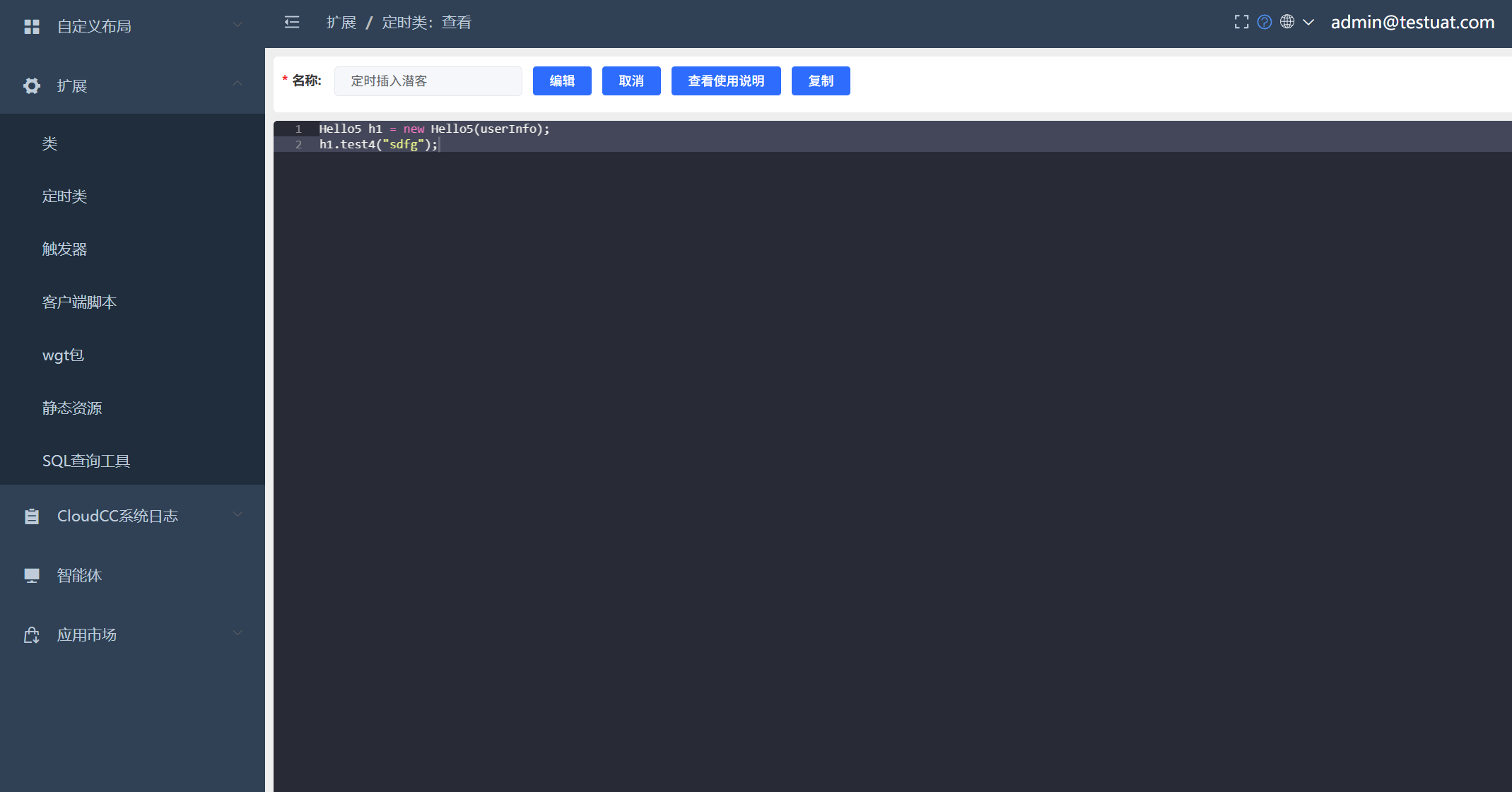Click the 自定义布局 grid icon
1512x792 pixels.
pos(32,27)
